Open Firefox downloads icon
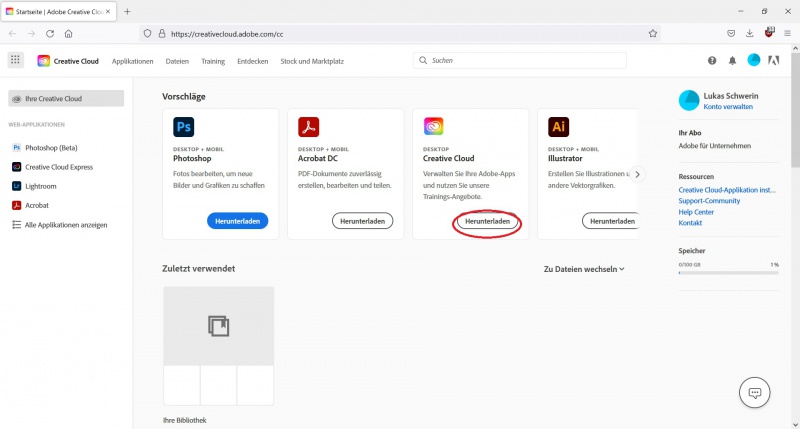This screenshot has height=429, width=800. [x=749, y=34]
